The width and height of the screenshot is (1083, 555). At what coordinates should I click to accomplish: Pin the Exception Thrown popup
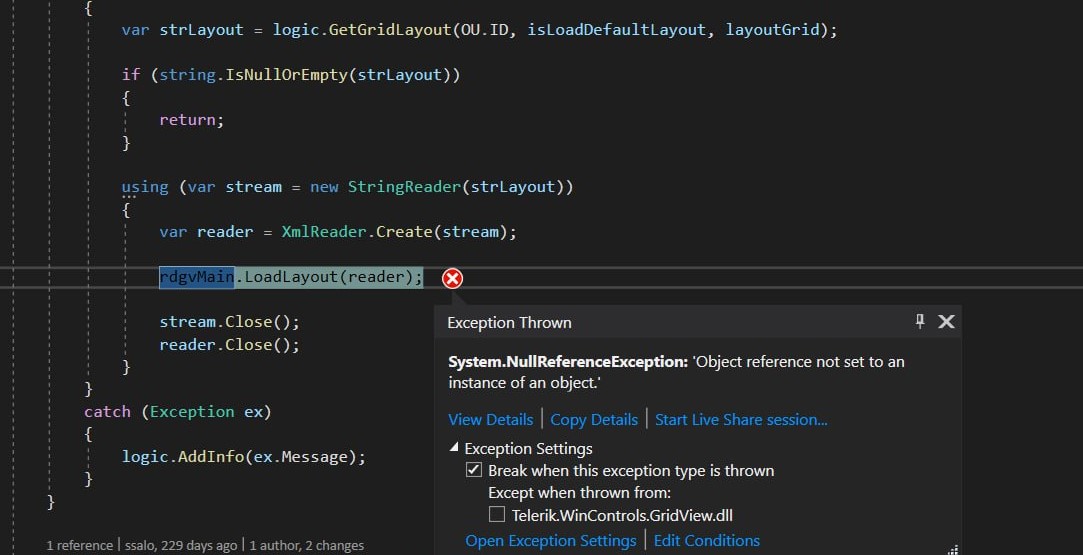click(x=919, y=321)
